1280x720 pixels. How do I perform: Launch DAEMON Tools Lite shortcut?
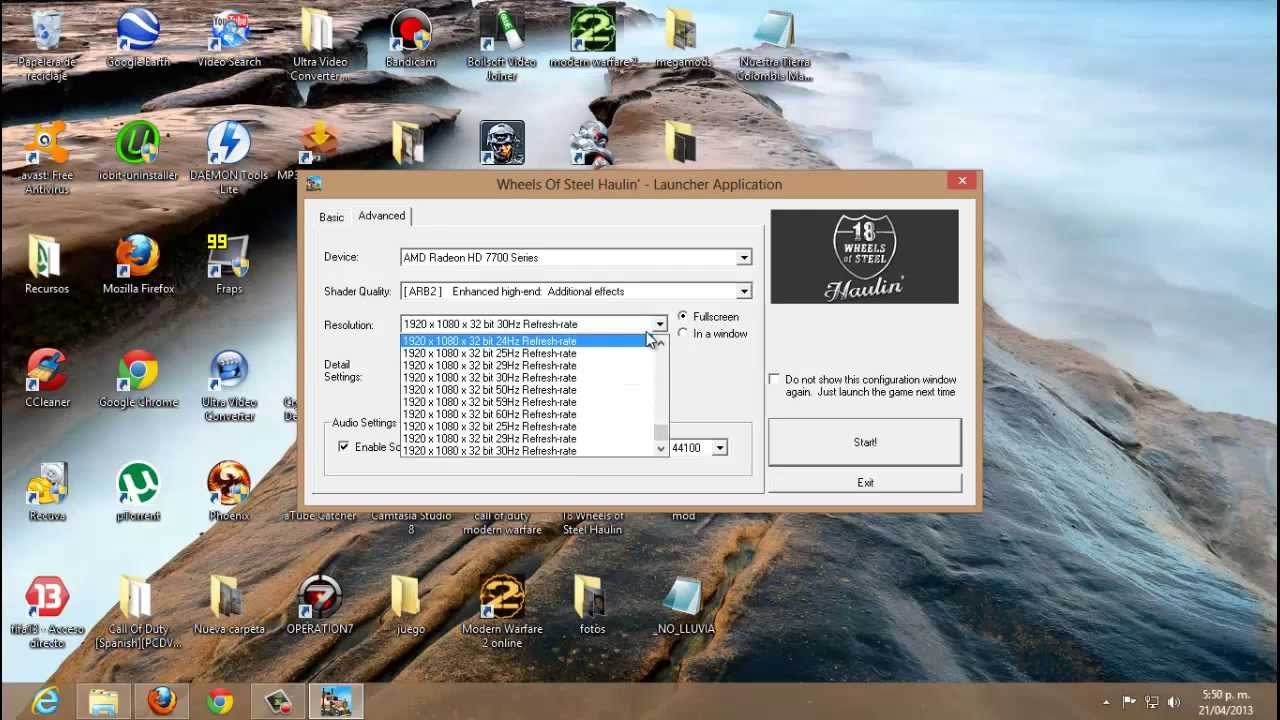point(229,158)
